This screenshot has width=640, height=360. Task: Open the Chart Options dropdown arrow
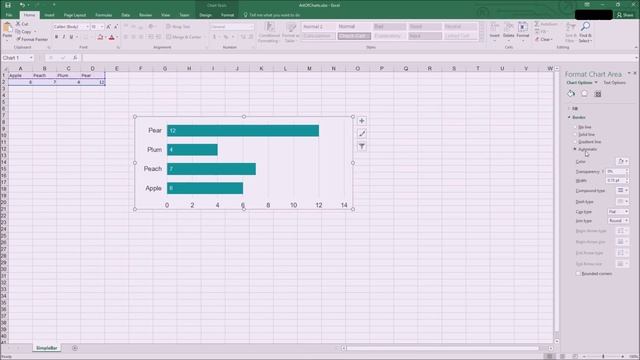pyautogui.click(x=596, y=82)
